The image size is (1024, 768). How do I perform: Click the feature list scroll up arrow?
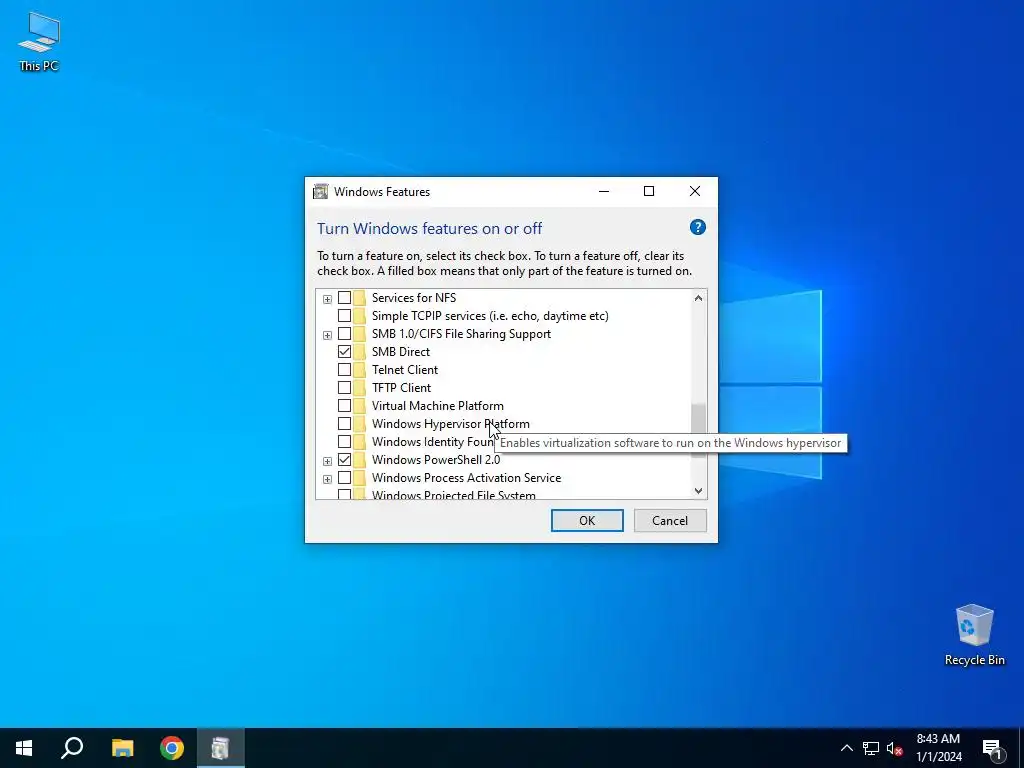click(x=698, y=298)
